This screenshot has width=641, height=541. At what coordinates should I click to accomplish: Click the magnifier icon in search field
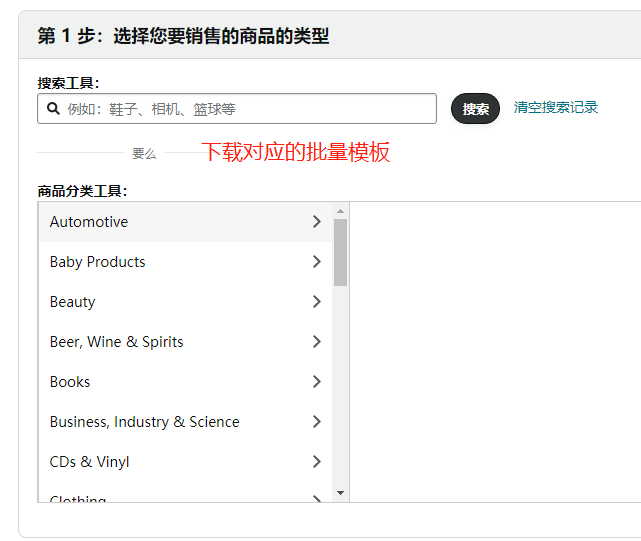[52, 109]
